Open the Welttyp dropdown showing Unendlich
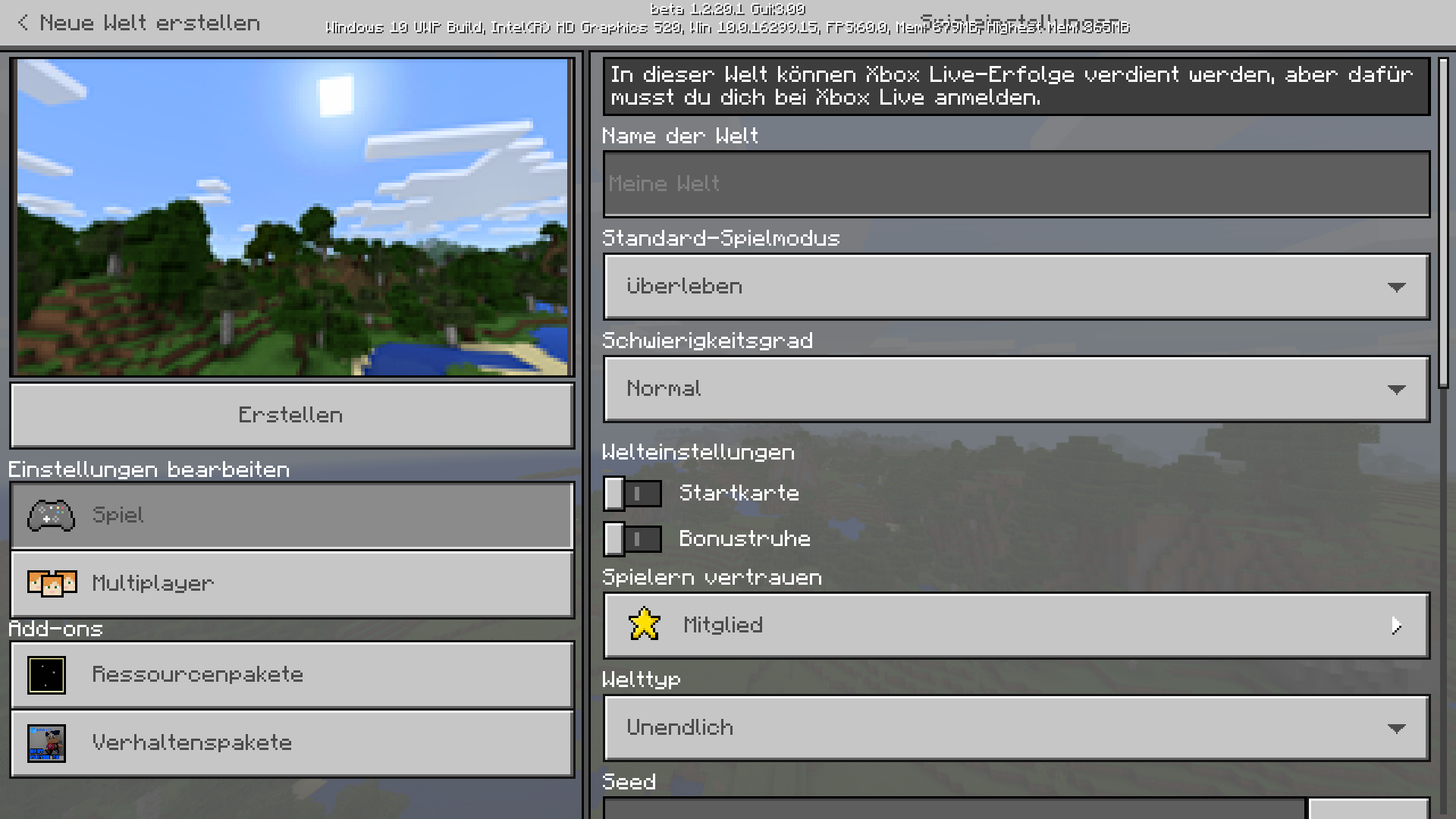This screenshot has height=819, width=1456. coord(1016,728)
